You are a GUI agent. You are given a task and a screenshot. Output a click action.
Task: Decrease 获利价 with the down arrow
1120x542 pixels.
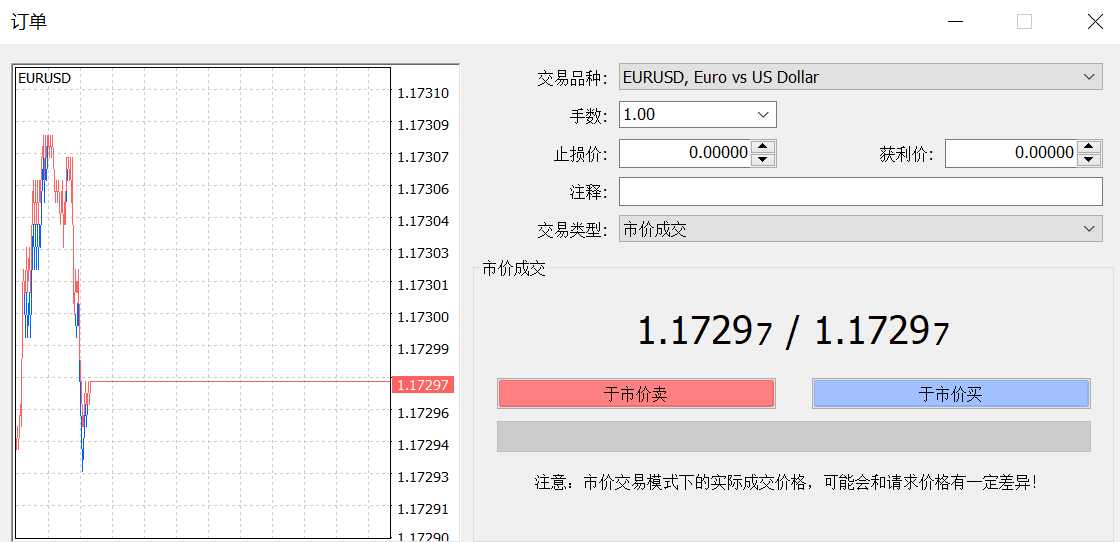tap(1089, 159)
